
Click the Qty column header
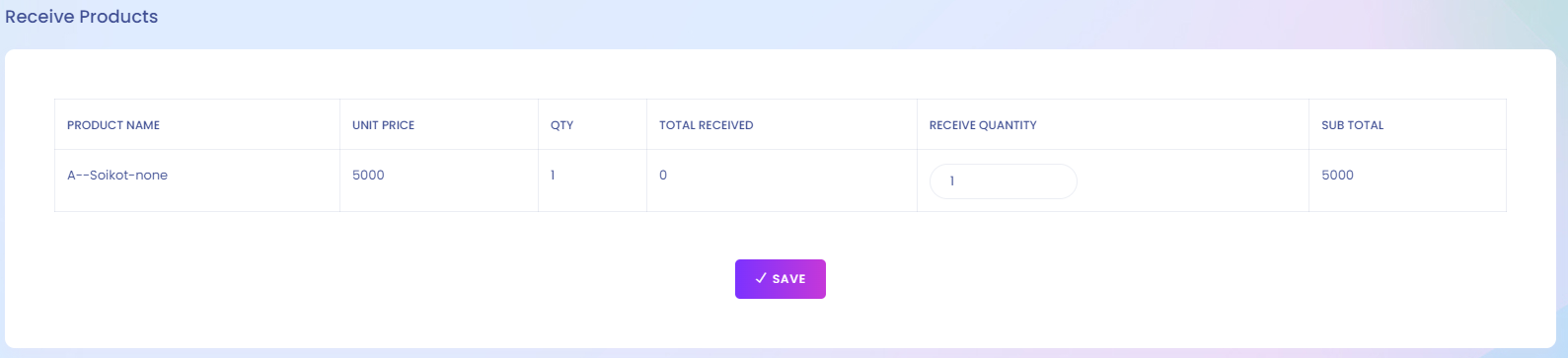561,125
